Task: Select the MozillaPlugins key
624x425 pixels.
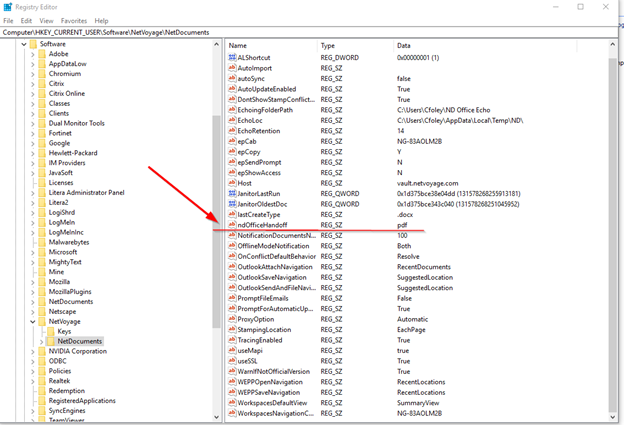Action: 70,292
